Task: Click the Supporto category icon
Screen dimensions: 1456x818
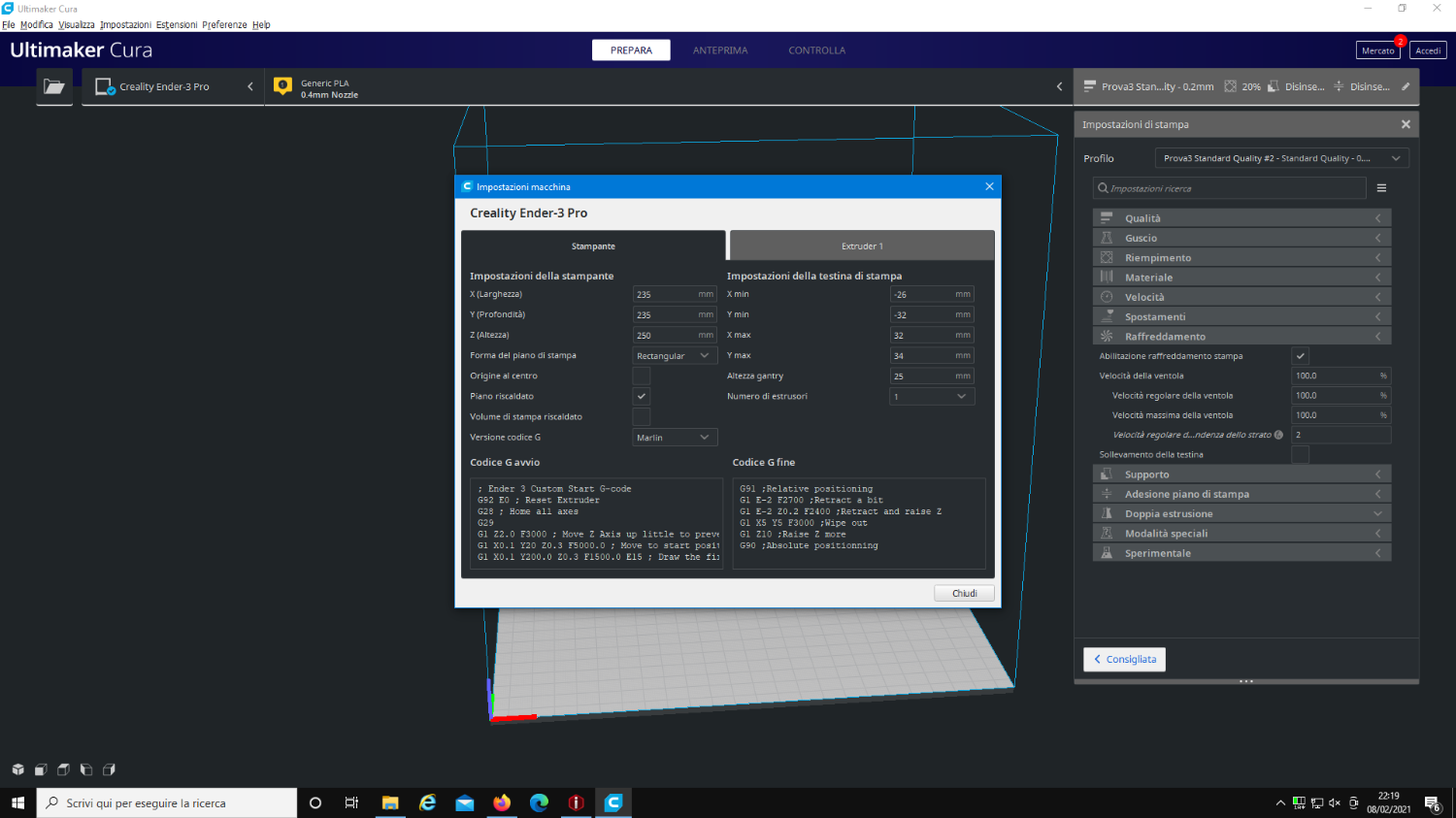Action: point(1107,474)
